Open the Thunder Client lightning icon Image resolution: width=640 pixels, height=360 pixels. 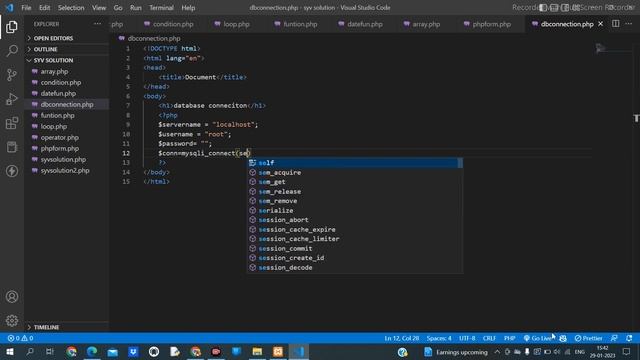[12, 171]
